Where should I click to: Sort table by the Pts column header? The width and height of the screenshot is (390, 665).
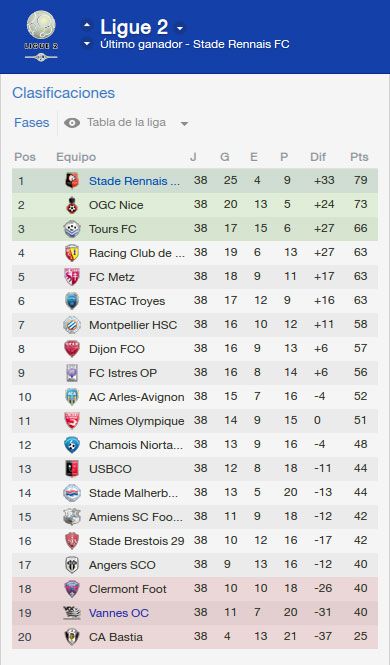coord(359,157)
